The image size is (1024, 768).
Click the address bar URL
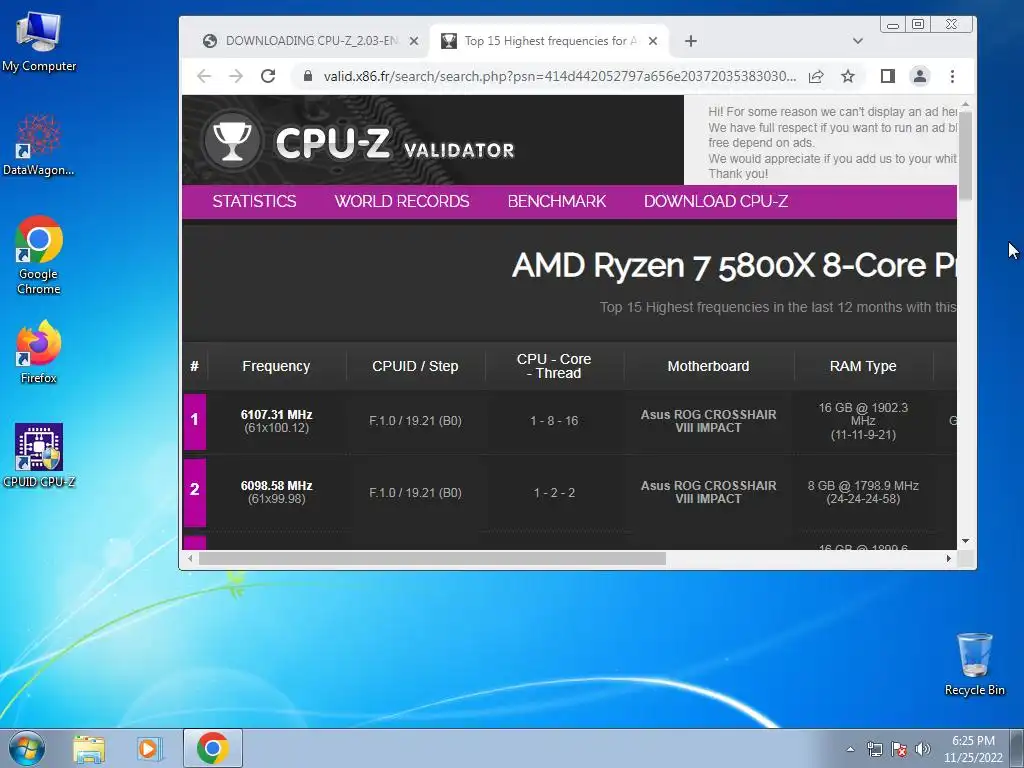click(x=560, y=76)
